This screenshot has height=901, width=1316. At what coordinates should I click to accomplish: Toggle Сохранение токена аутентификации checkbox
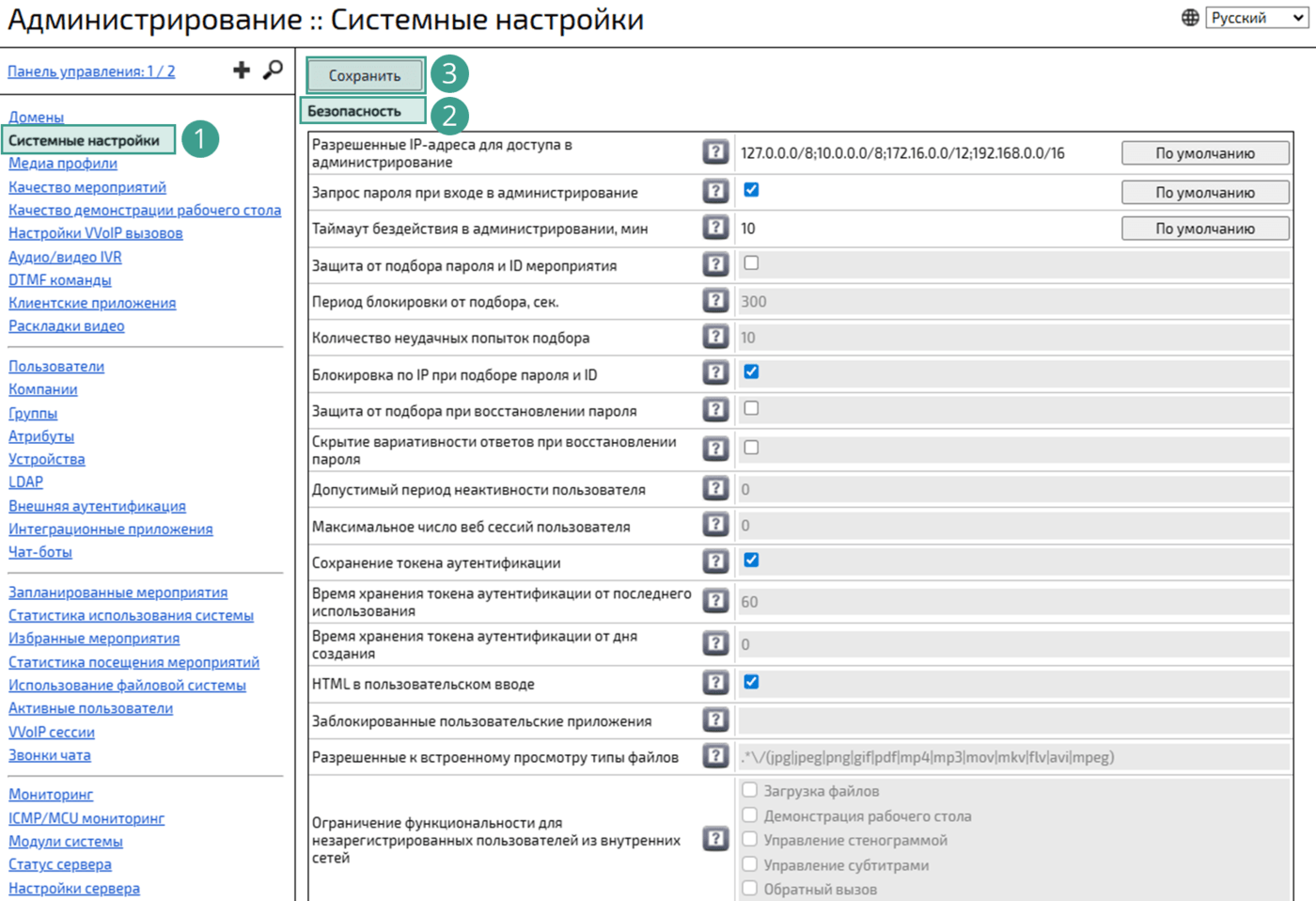[x=751, y=561]
